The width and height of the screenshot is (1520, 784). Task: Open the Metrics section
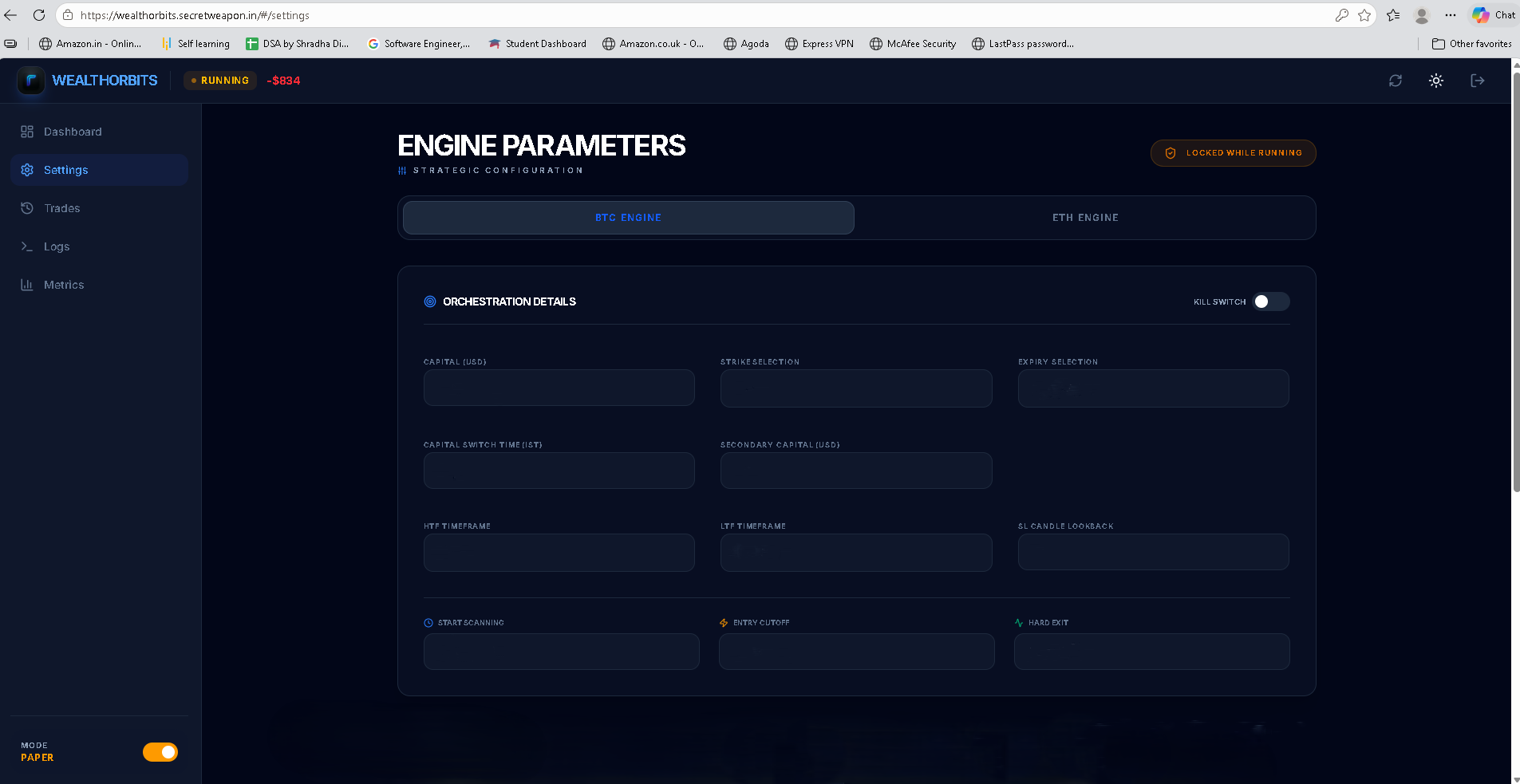click(100, 285)
